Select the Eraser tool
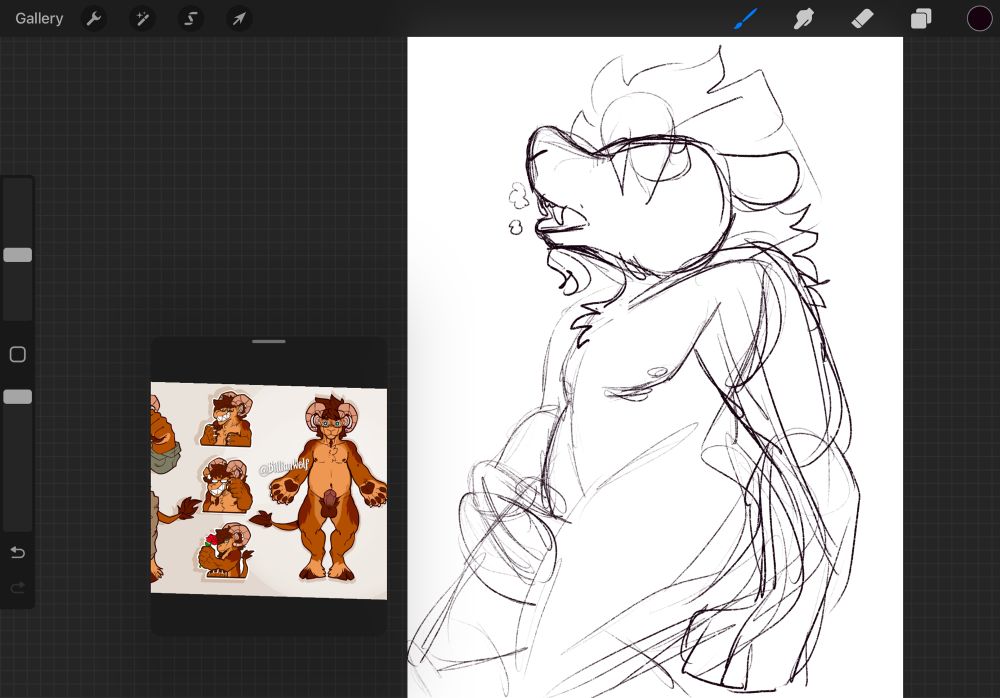 click(x=862, y=19)
